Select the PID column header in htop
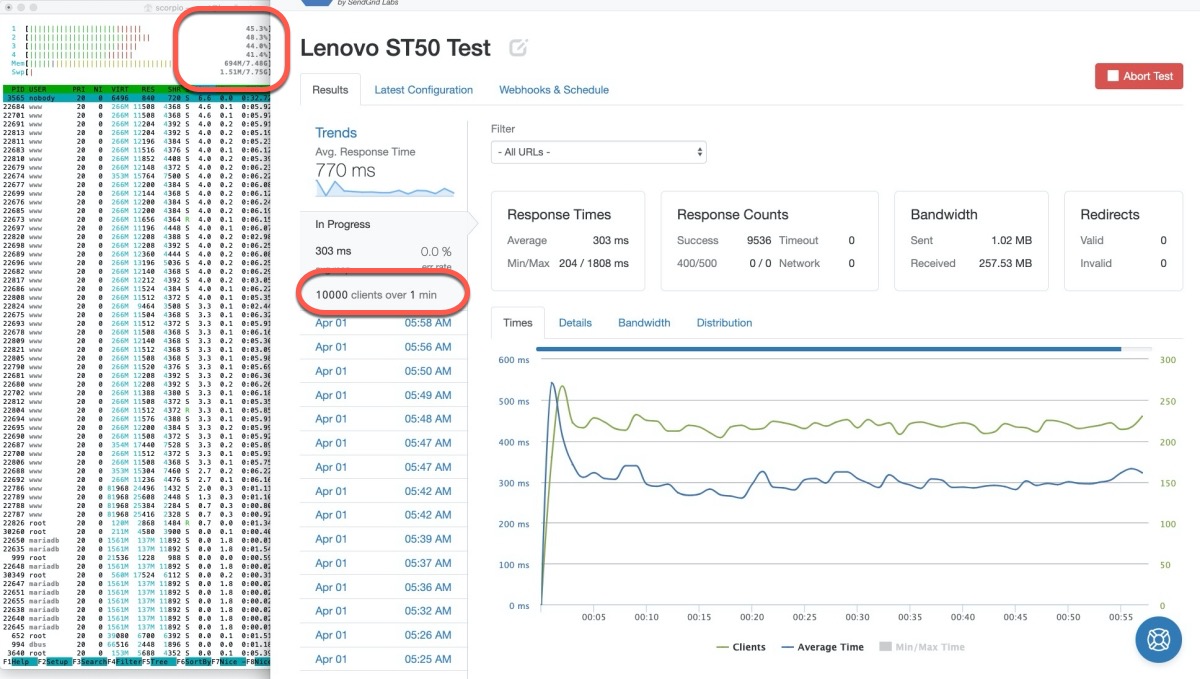Screen dimensions: 1200x679 pyautogui.click(x=12, y=88)
